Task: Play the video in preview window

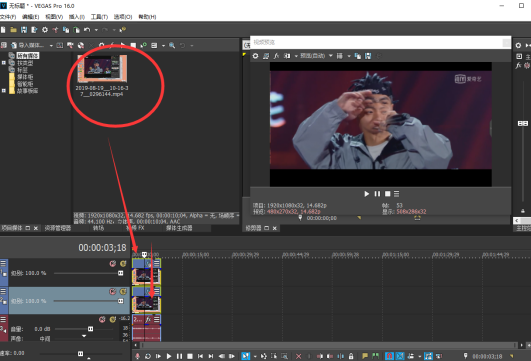Action: [366, 194]
